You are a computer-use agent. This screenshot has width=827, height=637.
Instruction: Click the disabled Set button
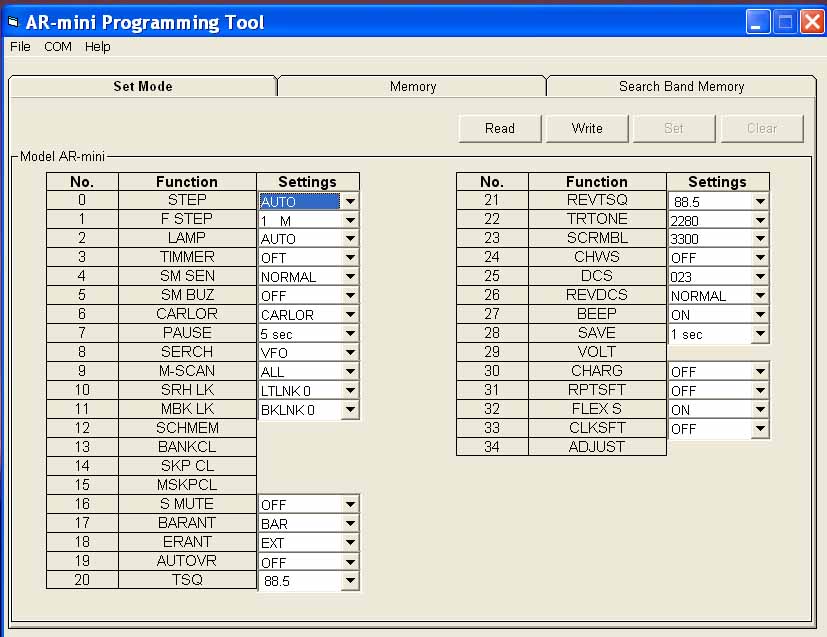click(674, 128)
